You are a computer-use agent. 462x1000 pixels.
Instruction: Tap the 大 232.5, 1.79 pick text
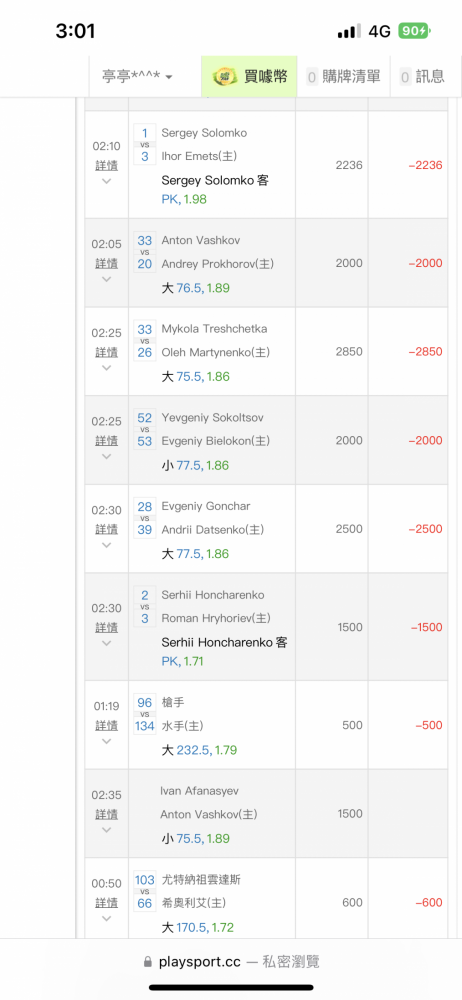(200, 750)
